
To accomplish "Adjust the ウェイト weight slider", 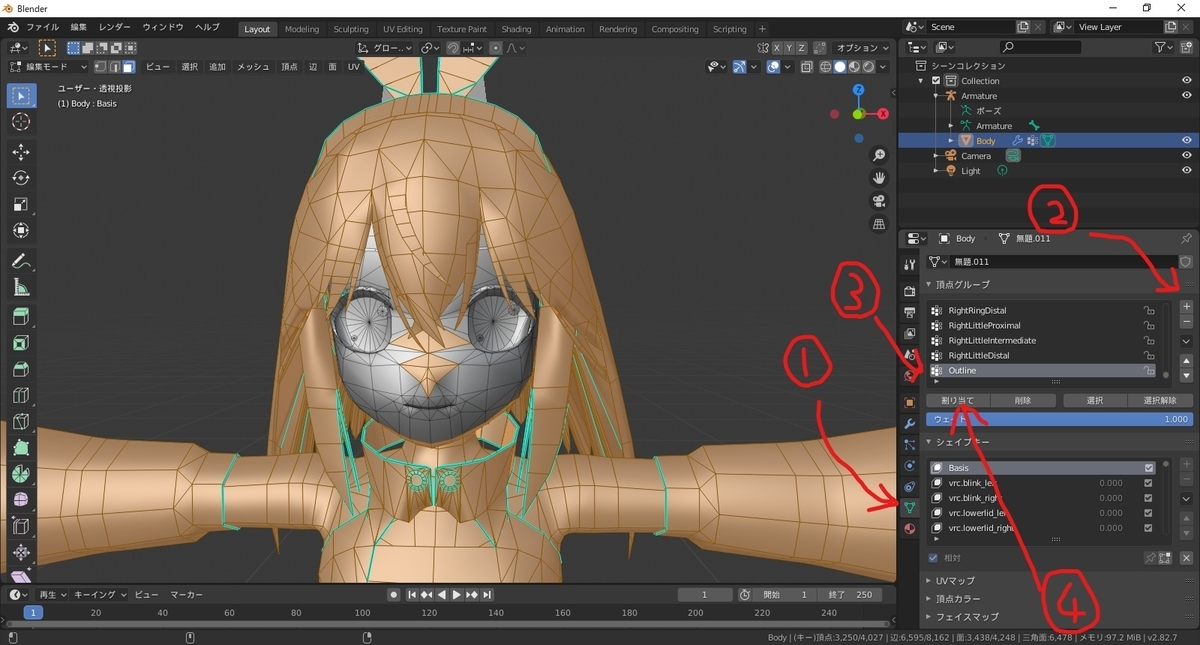I will pos(1059,419).
